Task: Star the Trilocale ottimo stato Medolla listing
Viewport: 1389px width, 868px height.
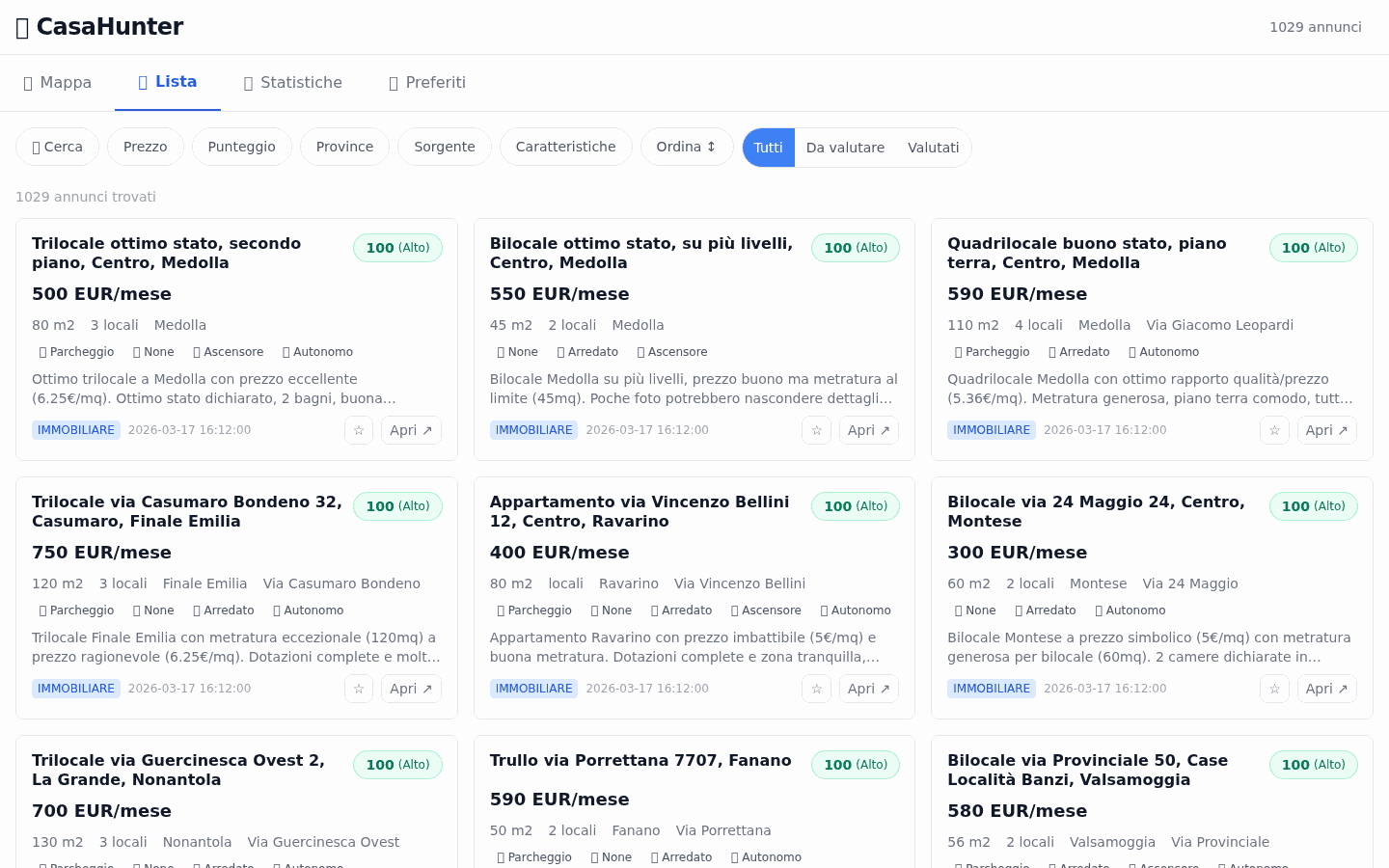Action: point(359,430)
